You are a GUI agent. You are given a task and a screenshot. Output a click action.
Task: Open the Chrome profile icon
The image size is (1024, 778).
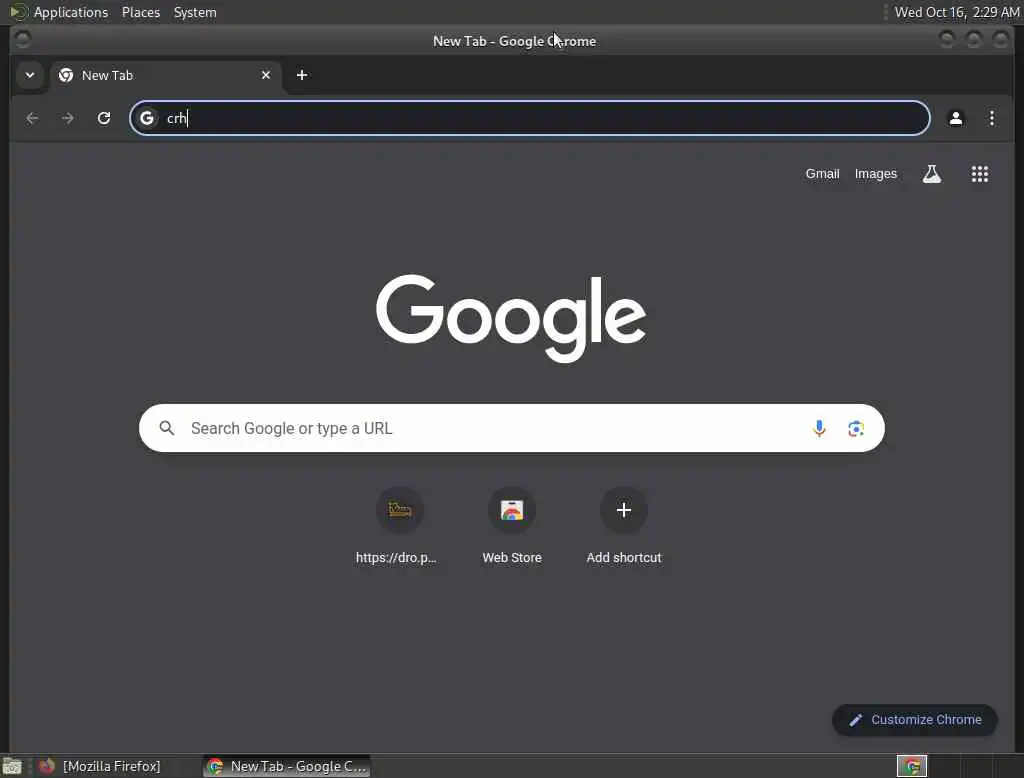(x=955, y=118)
